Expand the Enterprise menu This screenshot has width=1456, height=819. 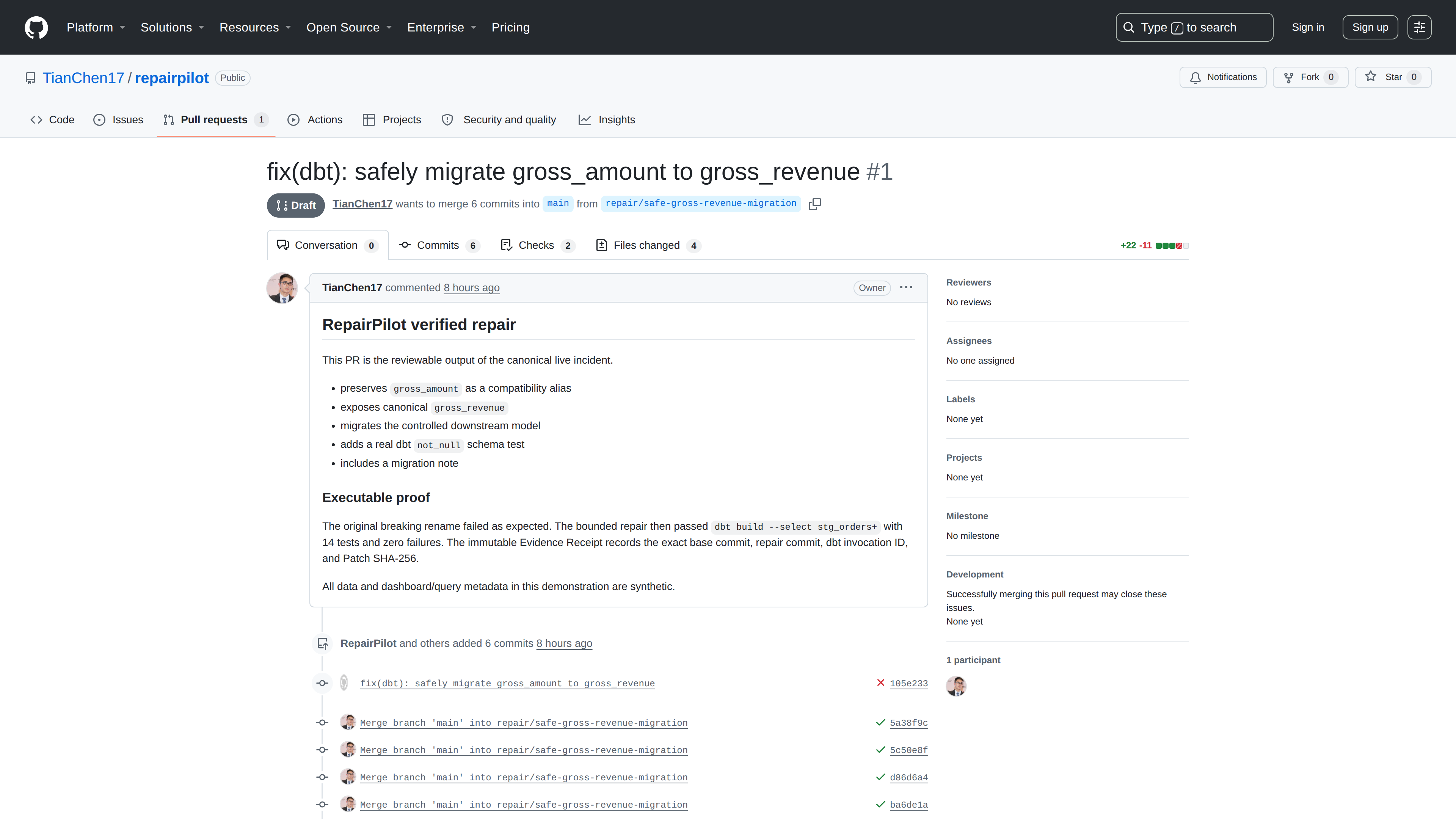click(x=441, y=27)
